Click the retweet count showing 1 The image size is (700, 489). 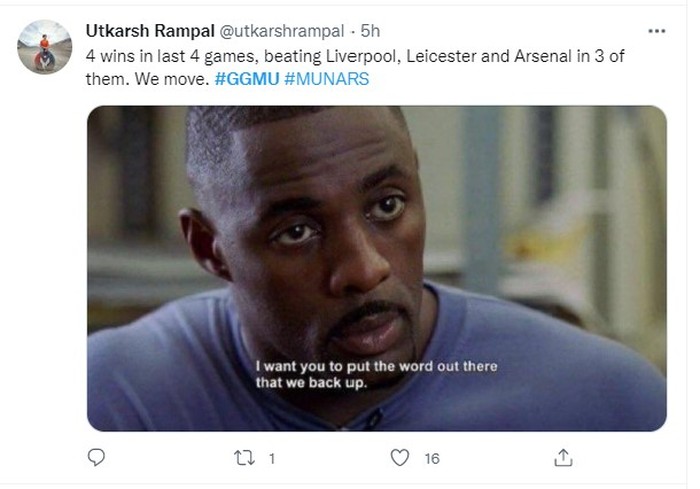pyautogui.click(x=271, y=458)
